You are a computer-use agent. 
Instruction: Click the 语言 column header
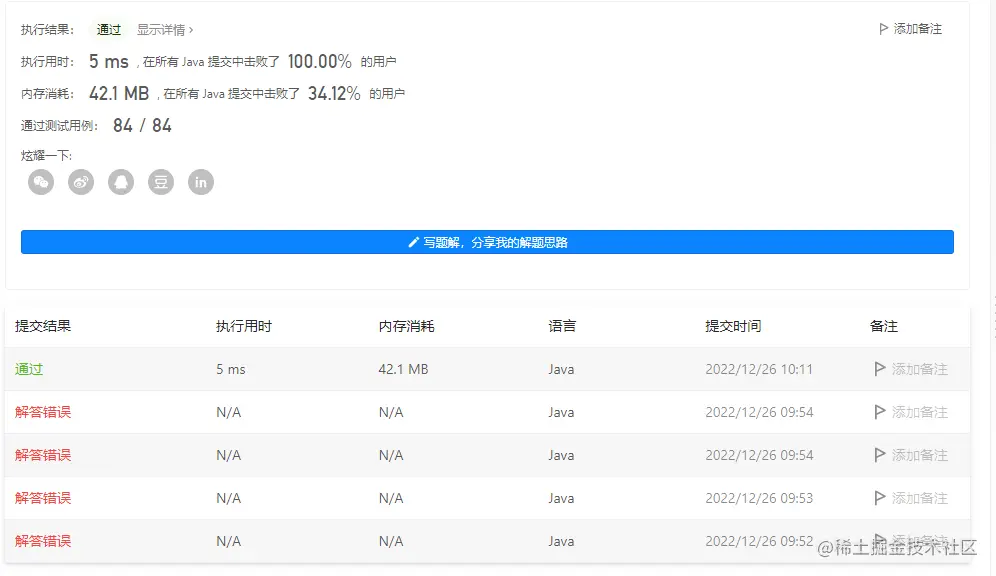click(562, 326)
